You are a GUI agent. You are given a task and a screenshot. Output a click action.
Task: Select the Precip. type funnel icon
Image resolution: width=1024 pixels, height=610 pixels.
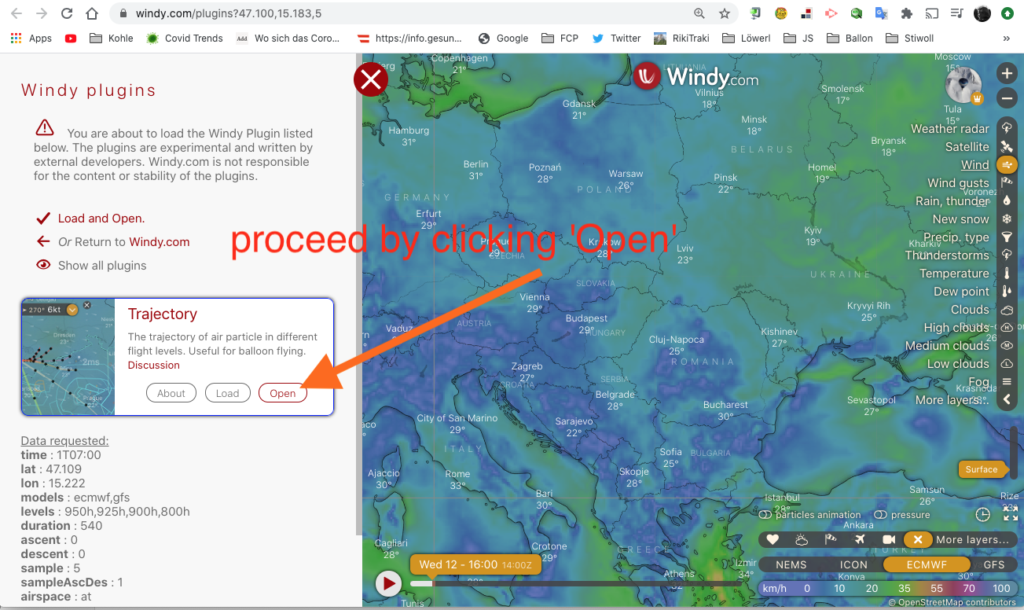(x=1007, y=237)
